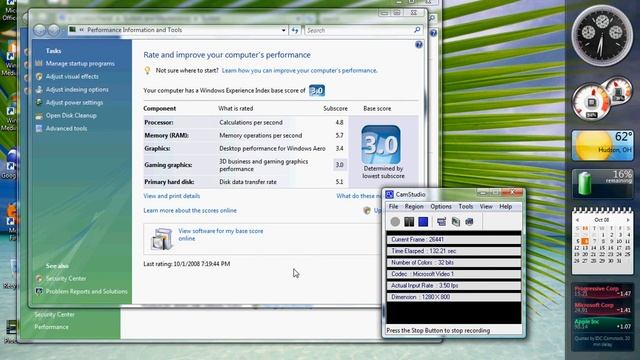The height and width of the screenshot is (360, 640).
Task: Click the Adjust visual effects shield icon
Action: (x=39, y=77)
